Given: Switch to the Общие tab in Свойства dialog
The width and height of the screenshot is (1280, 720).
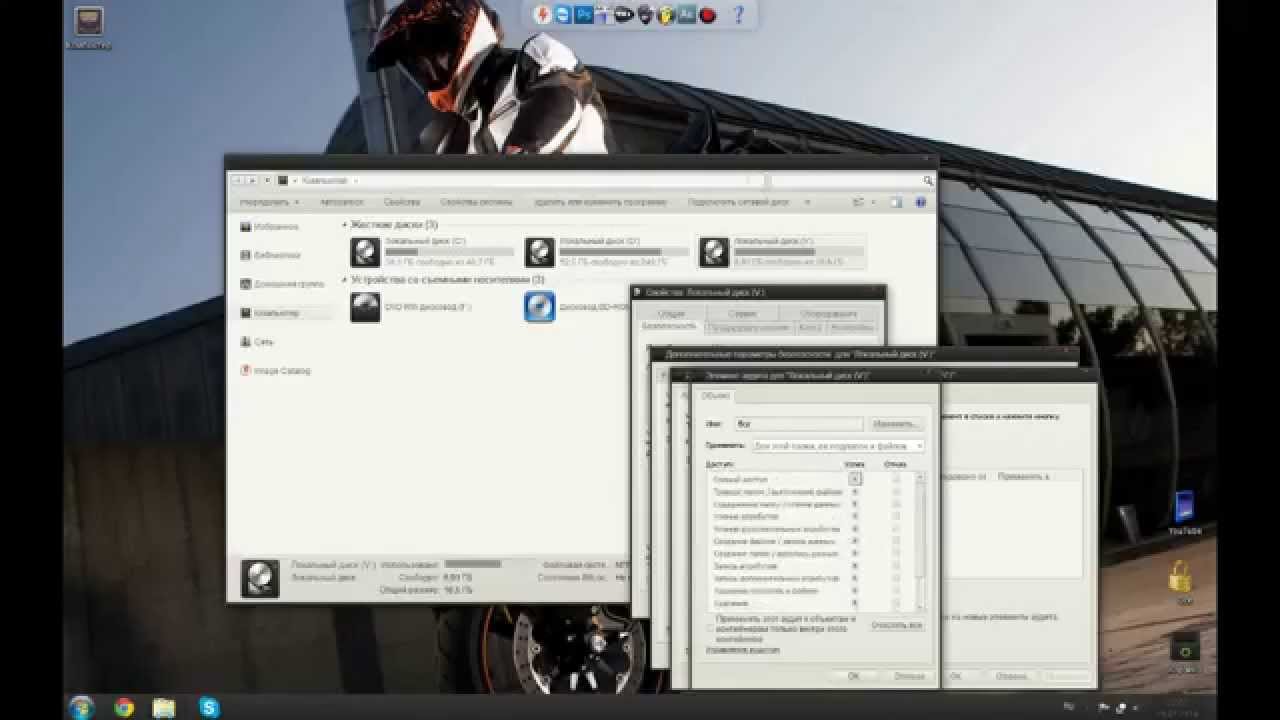Looking at the screenshot, I should click(x=671, y=314).
